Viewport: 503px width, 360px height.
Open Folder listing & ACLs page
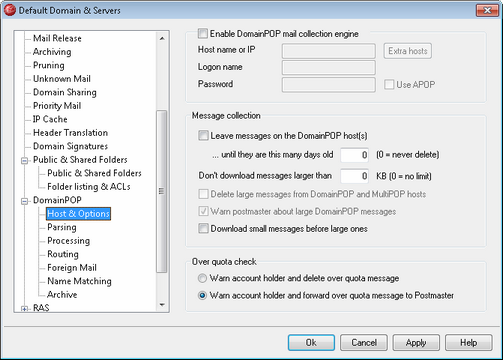pyautogui.click(x=89, y=187)
